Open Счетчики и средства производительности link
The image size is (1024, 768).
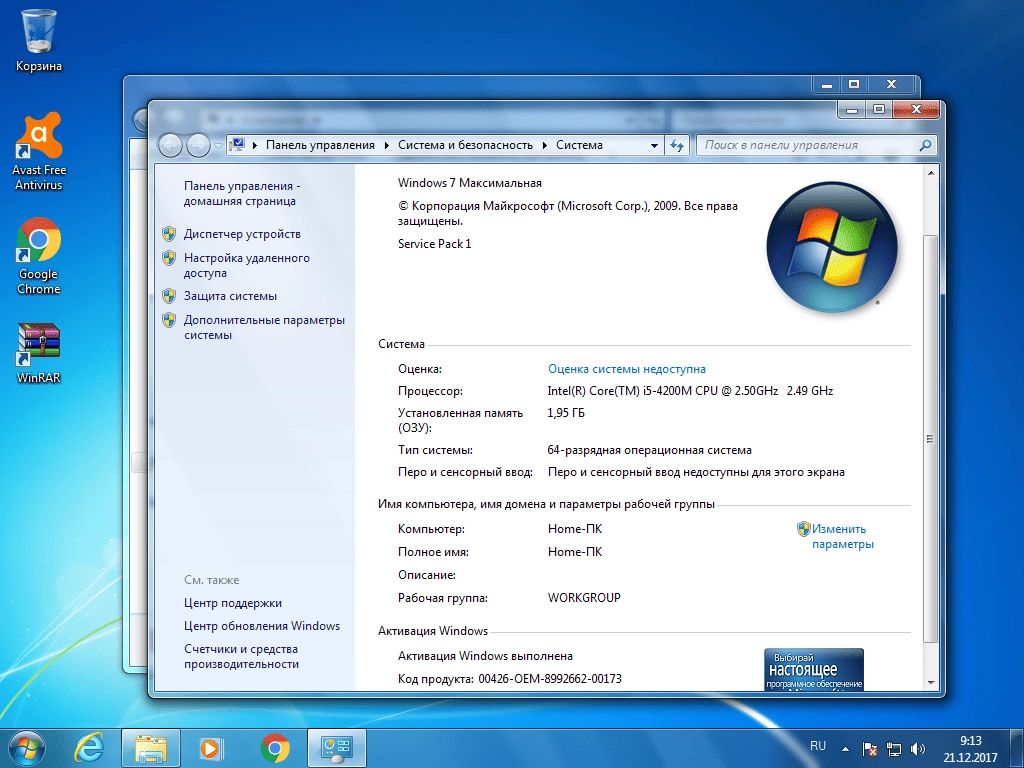[x=241, y=656]
